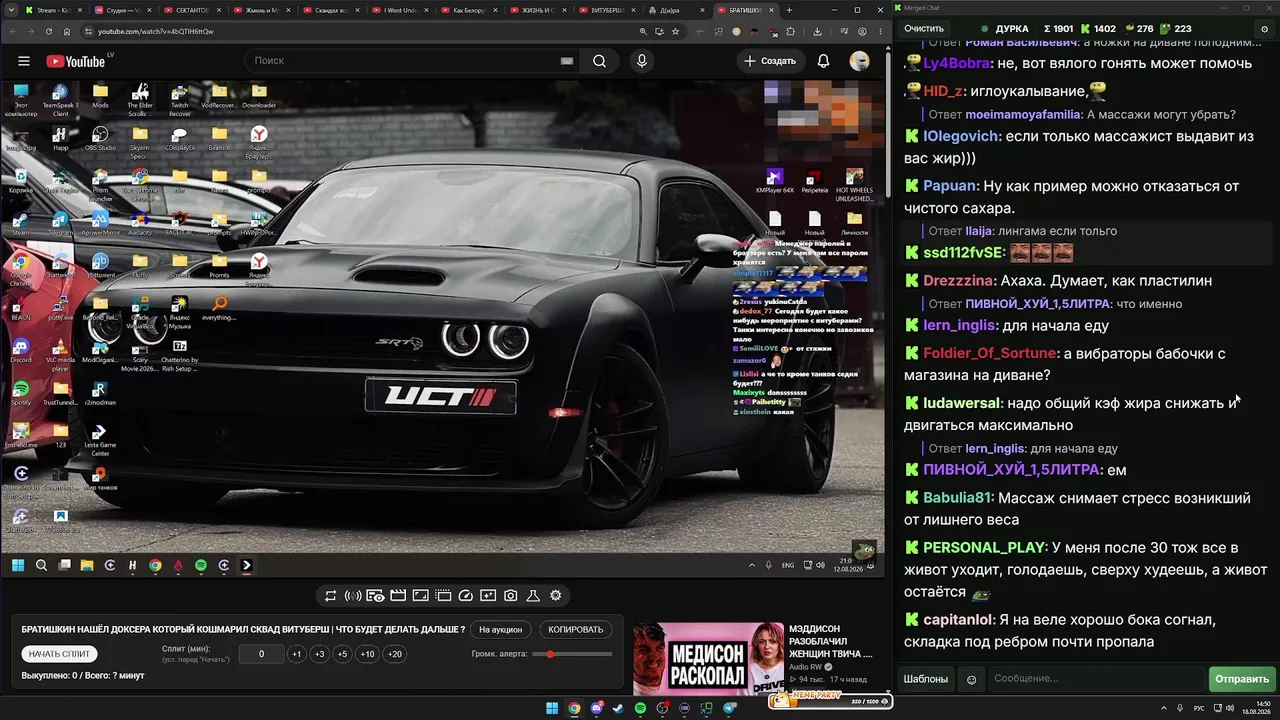Add +10 minutes to split
Screen dimensions: 1280x720
click(x=368, y=654)
